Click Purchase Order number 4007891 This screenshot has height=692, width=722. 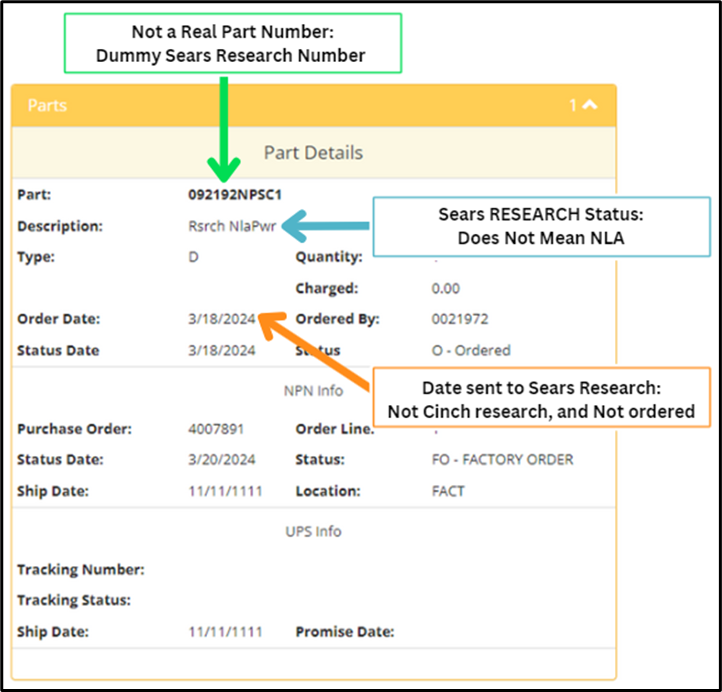tap(216, 429)
